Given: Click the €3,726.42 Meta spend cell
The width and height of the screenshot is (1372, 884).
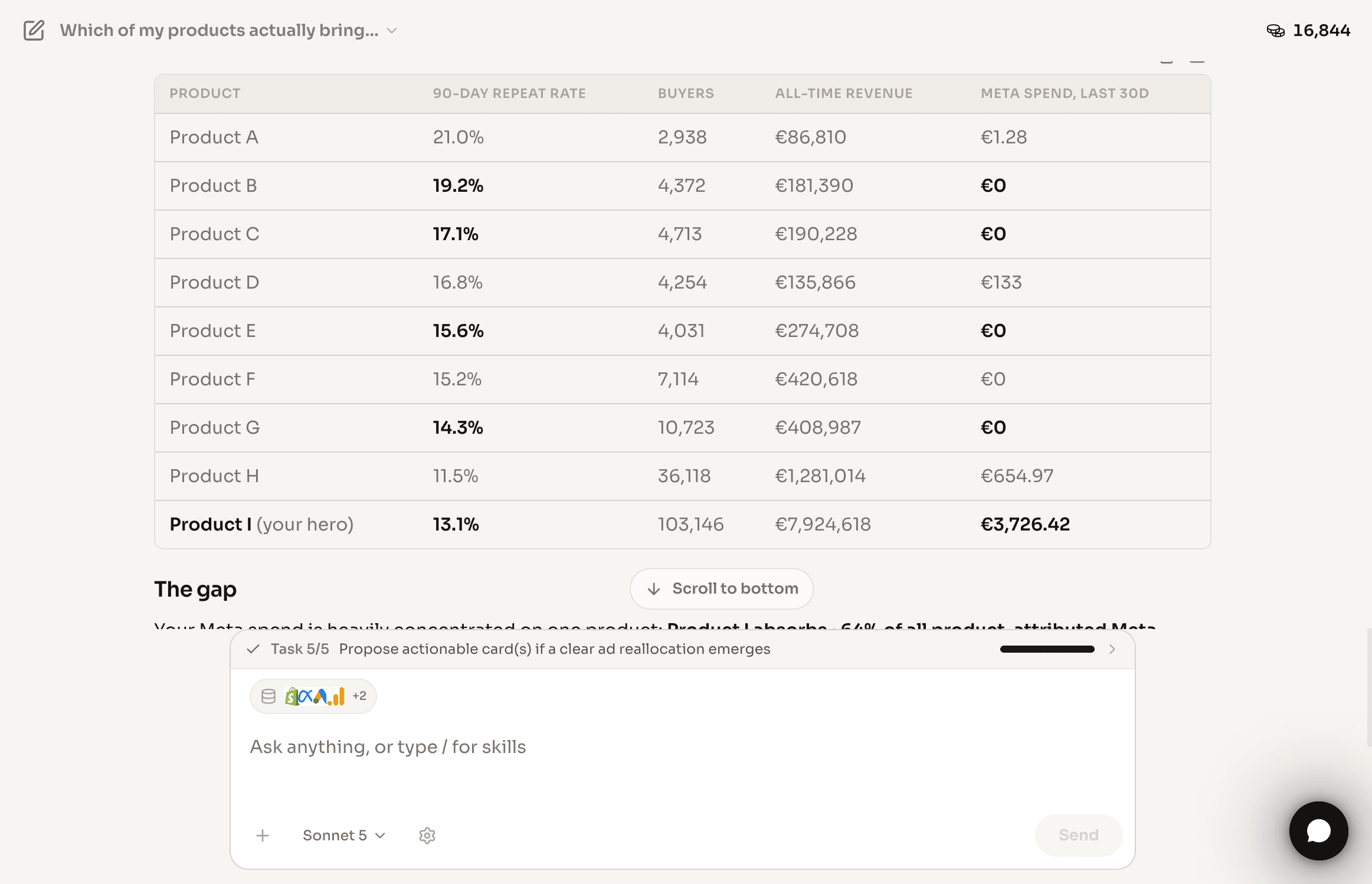Looking at the screenshot, I should [x=1025, y=525].
